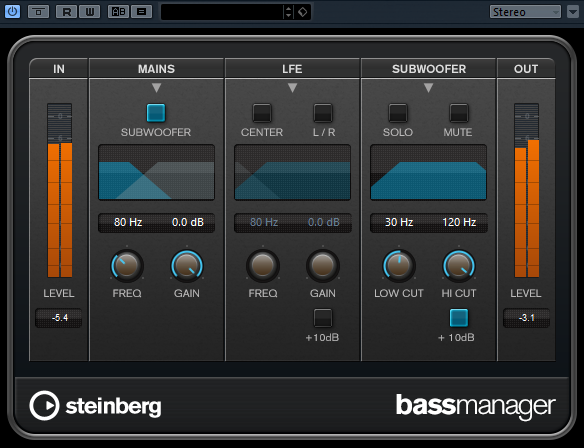This screenshot has height=448, width=584.
Task: Select the MAINS 80 Hz frequency value
Action: coord(128,222)
